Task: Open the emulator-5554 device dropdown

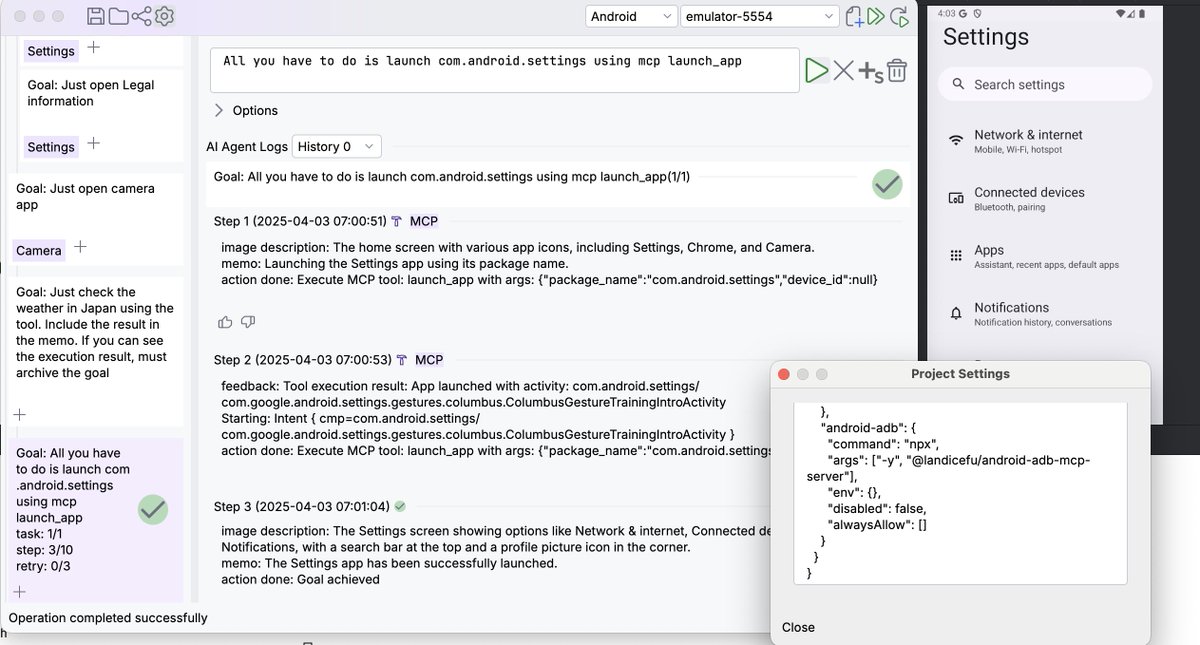Action: click(x=760, y=16)
